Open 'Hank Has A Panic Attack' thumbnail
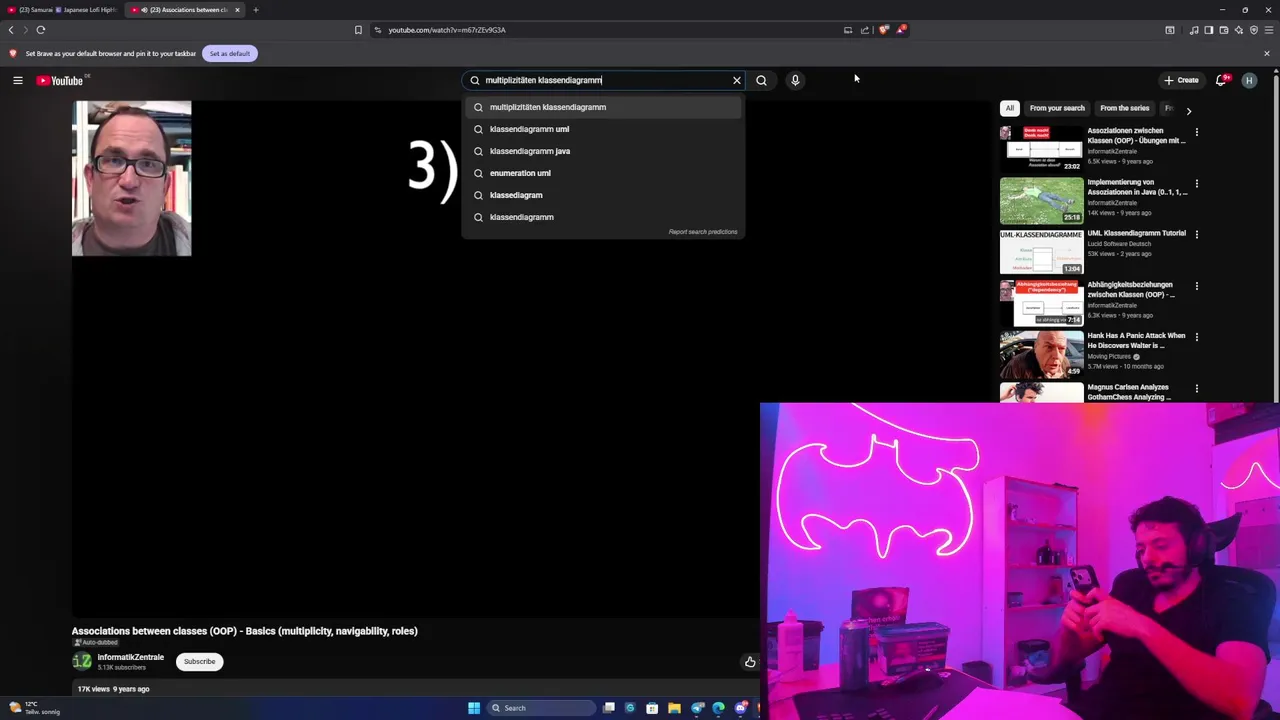This screenshot has height=720, width=1280. (1041, 354)
